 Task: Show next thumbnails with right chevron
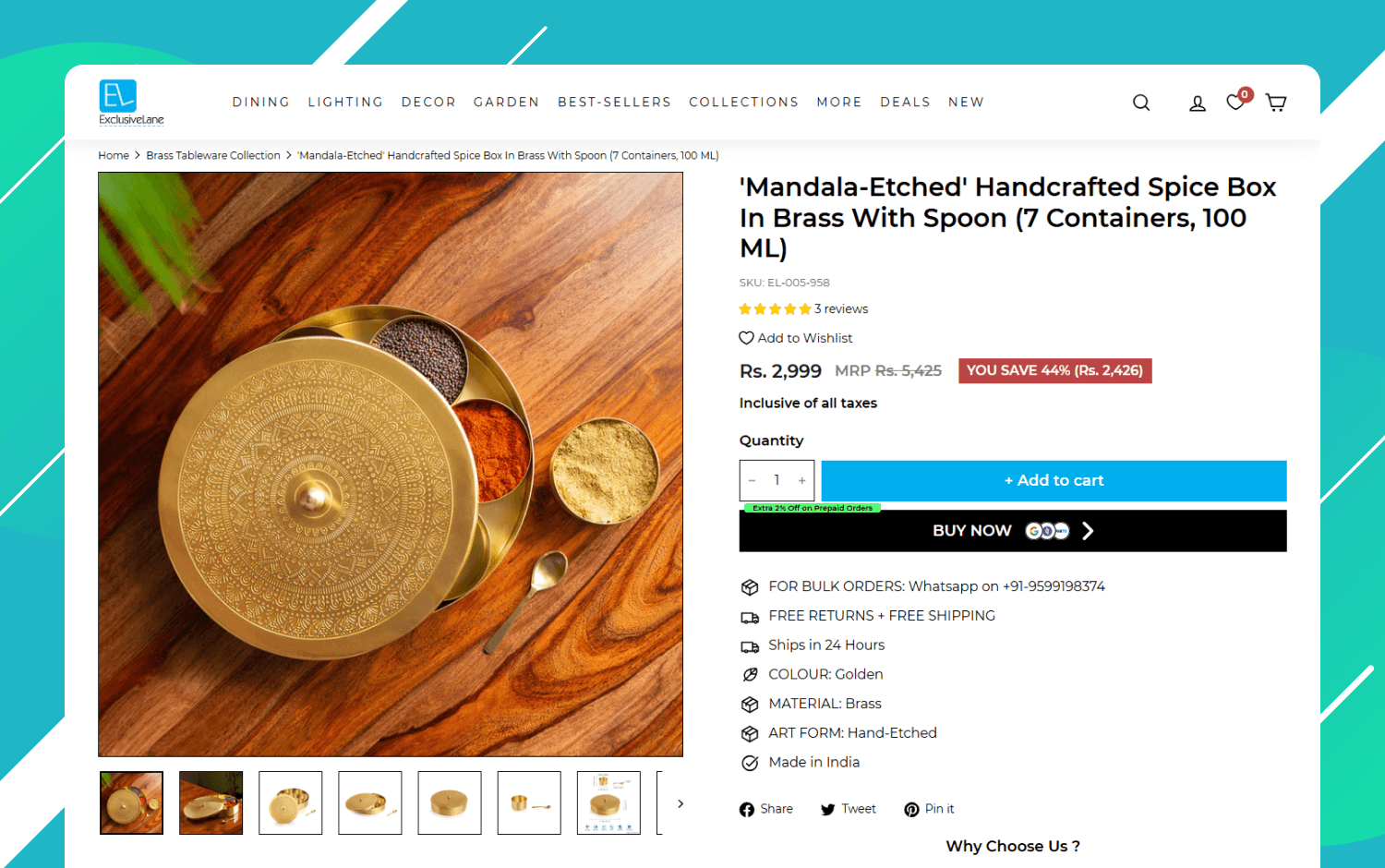coord(680,803)
